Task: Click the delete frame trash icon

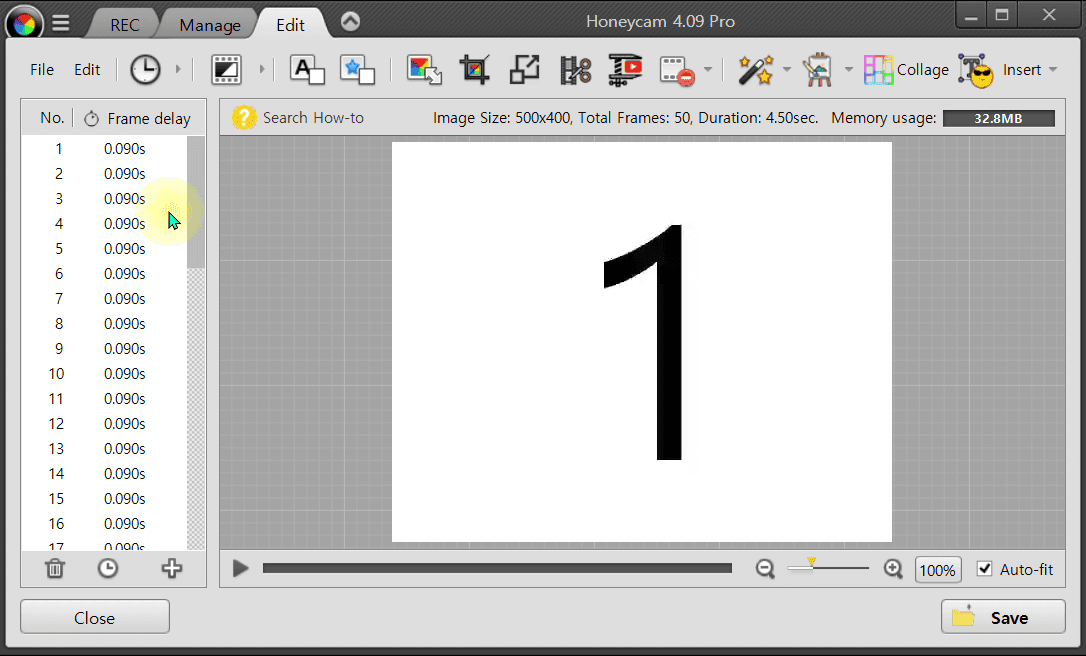Action: click(x=55, y=568)
